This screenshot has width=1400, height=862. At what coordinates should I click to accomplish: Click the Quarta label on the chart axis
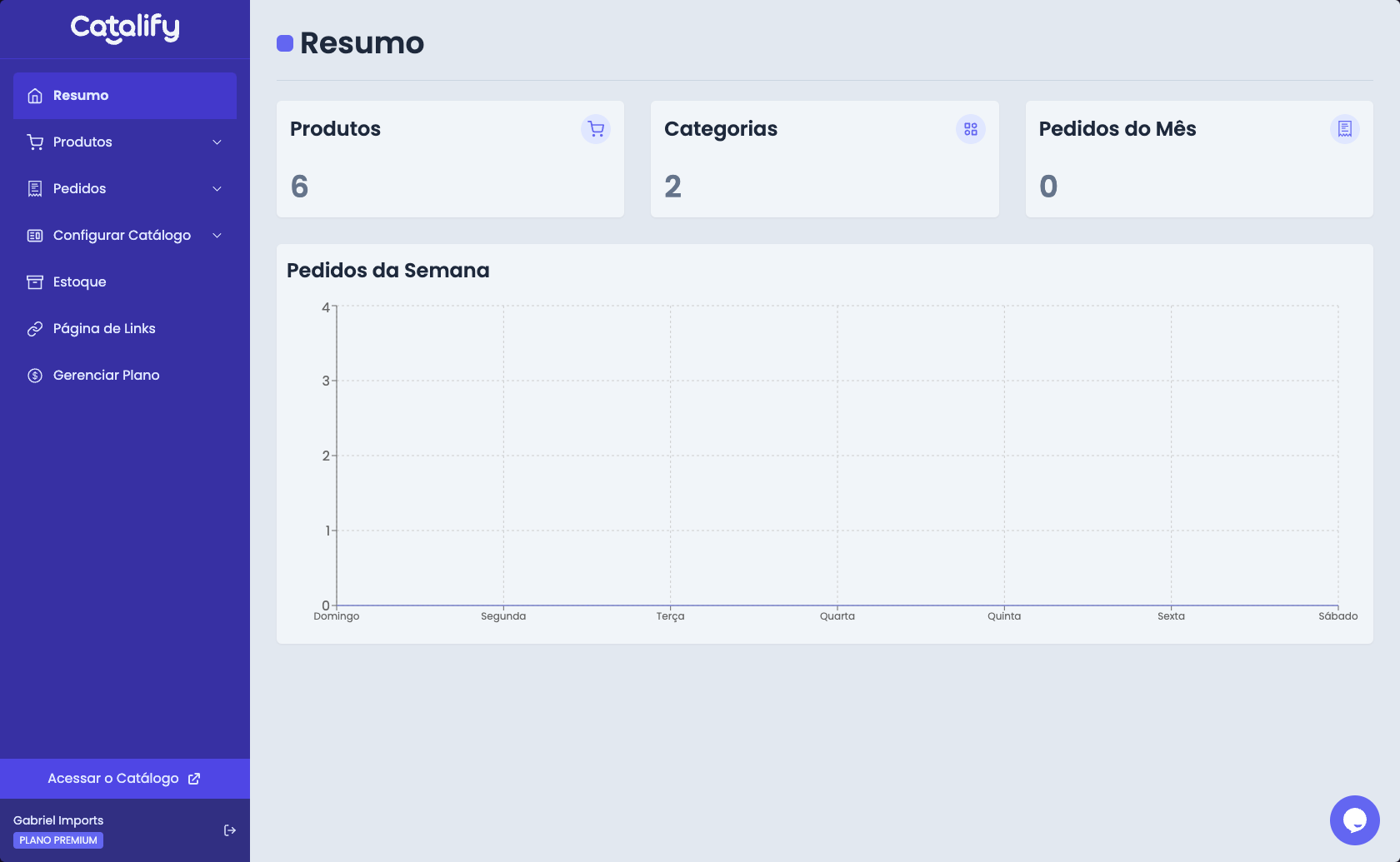click(x=837, y=616)
